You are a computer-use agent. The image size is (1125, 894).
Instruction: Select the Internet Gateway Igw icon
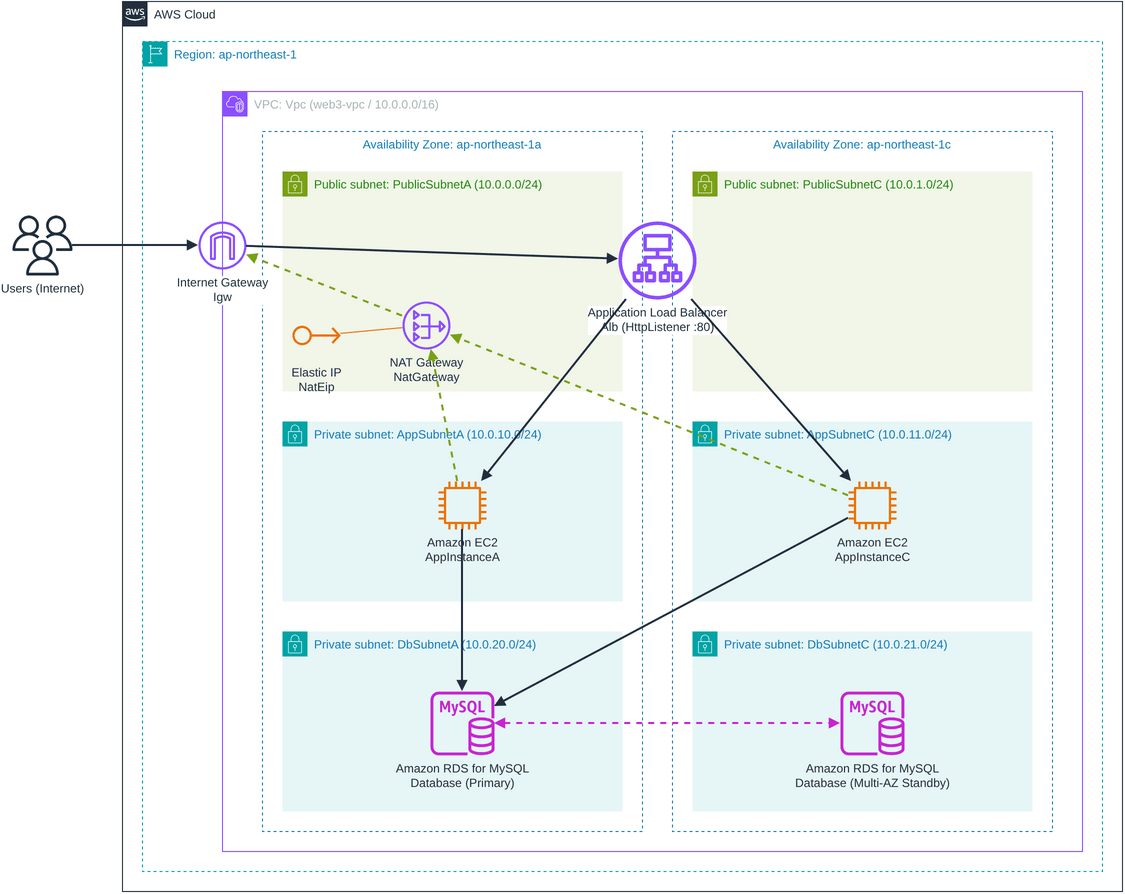click(x=222, y=246)
